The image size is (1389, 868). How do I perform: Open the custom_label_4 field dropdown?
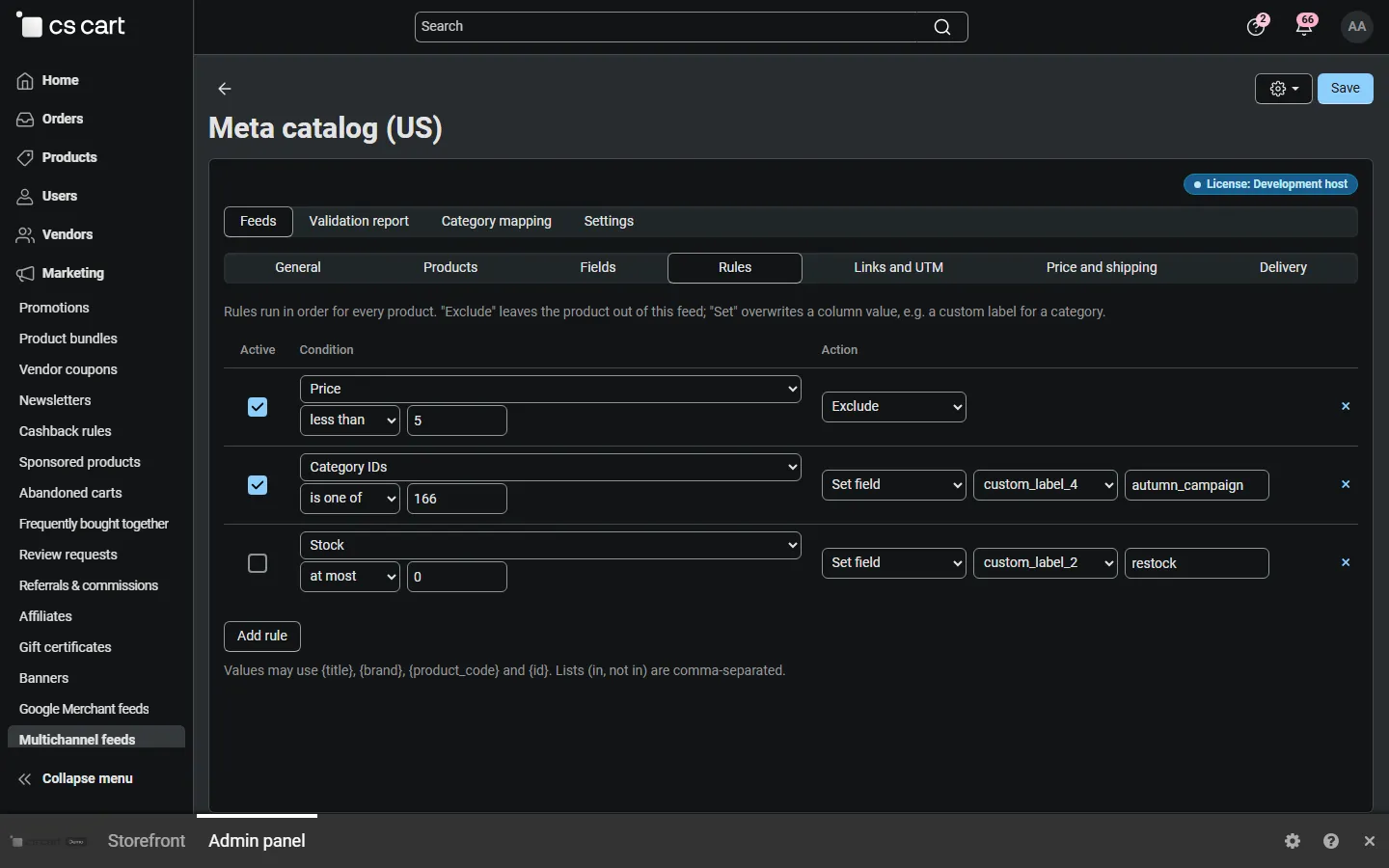tap(1046, 485)
